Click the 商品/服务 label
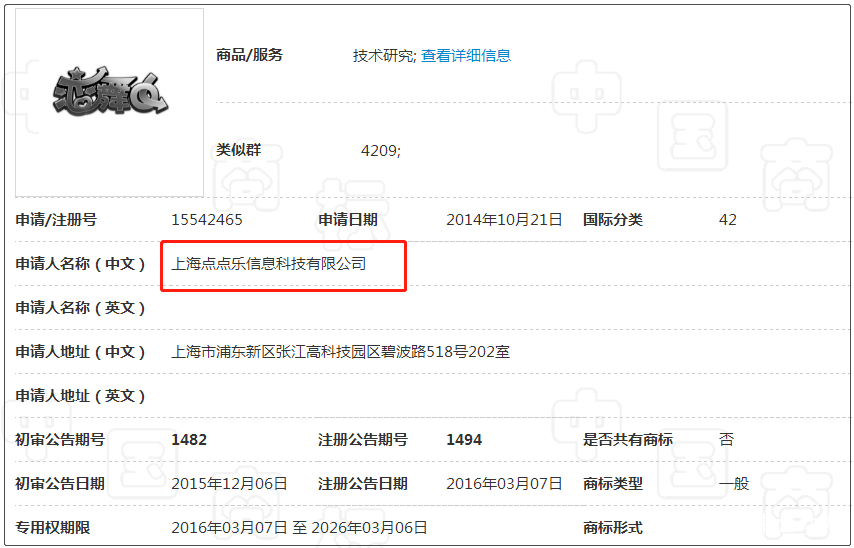 pos(249,55)
